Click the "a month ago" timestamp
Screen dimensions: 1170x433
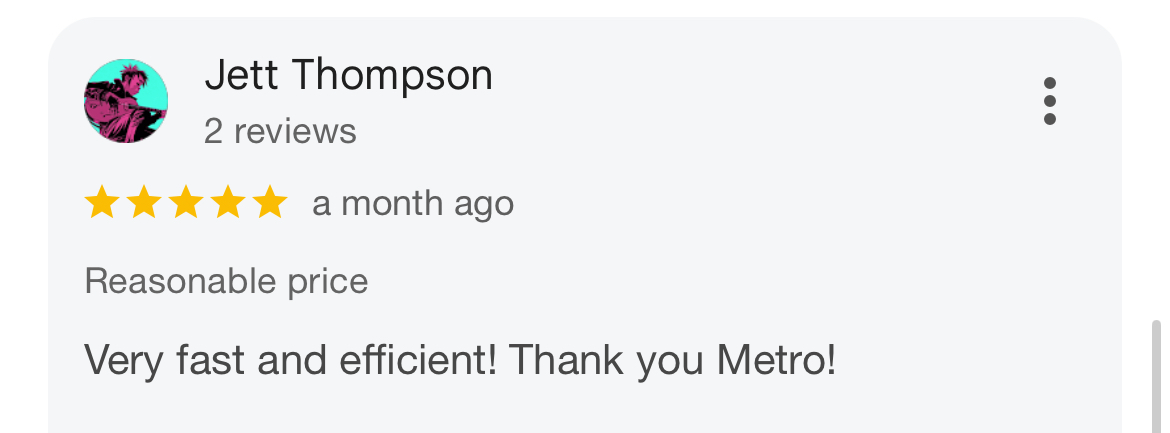412,204
